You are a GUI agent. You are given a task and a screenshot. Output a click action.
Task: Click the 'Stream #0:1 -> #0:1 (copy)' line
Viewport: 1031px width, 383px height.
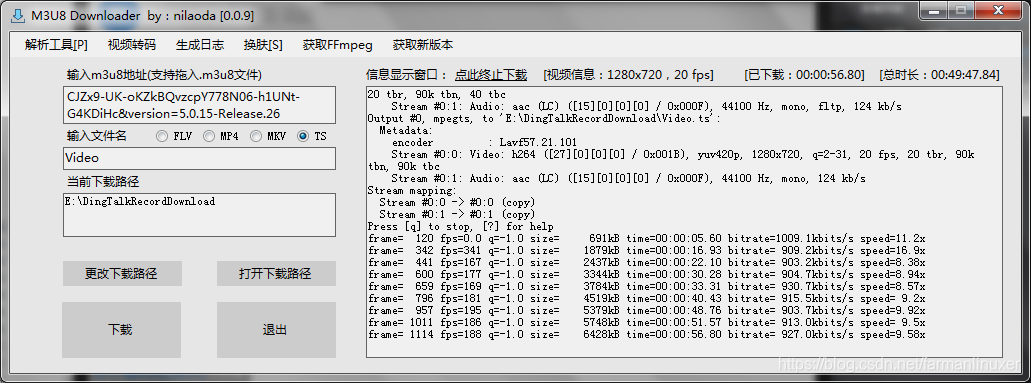click(457, 215)
